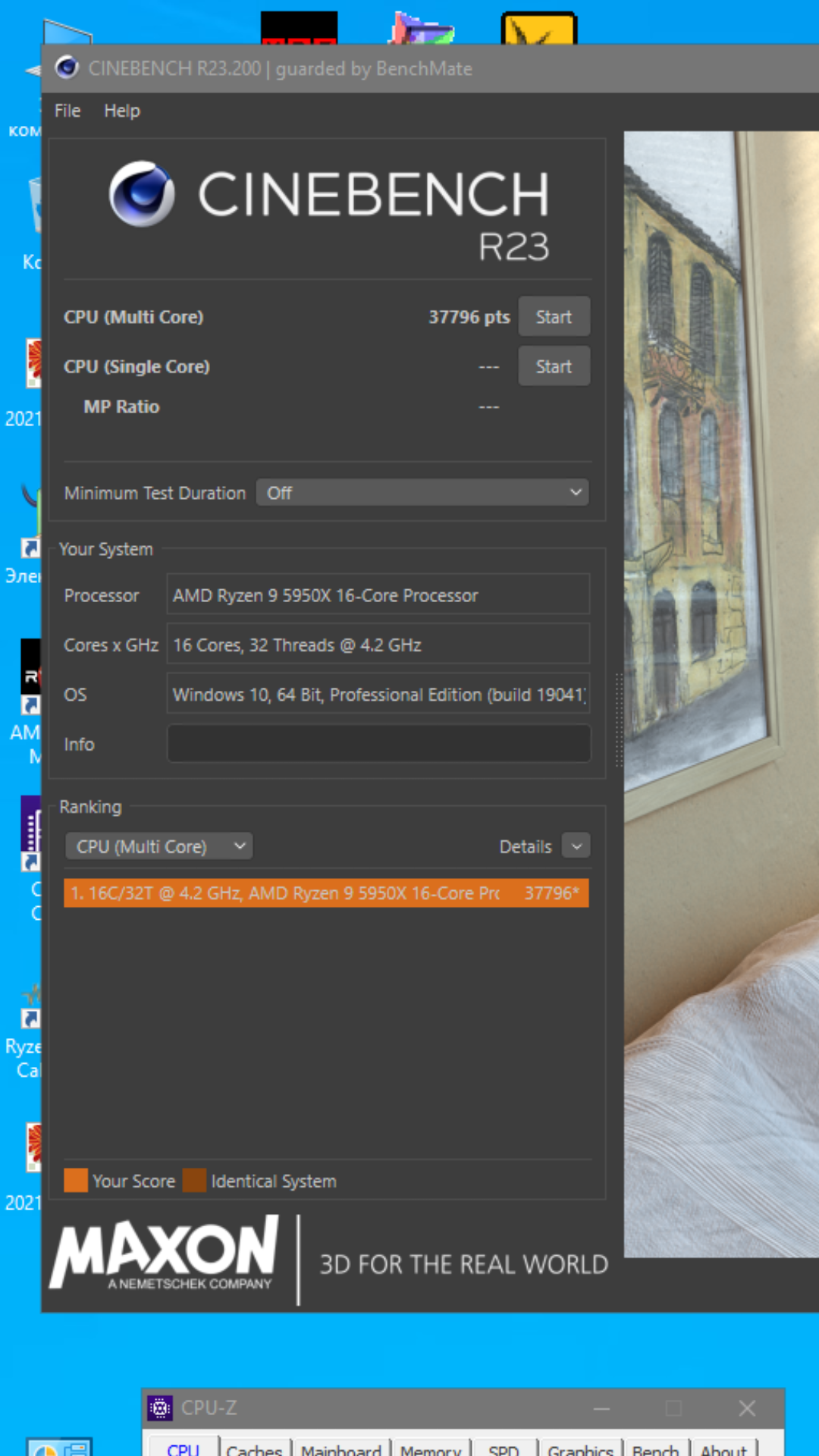Open the File menu in Cinebench
The height and width of the screenshot is (1456, 819).
tap(67, 111)
